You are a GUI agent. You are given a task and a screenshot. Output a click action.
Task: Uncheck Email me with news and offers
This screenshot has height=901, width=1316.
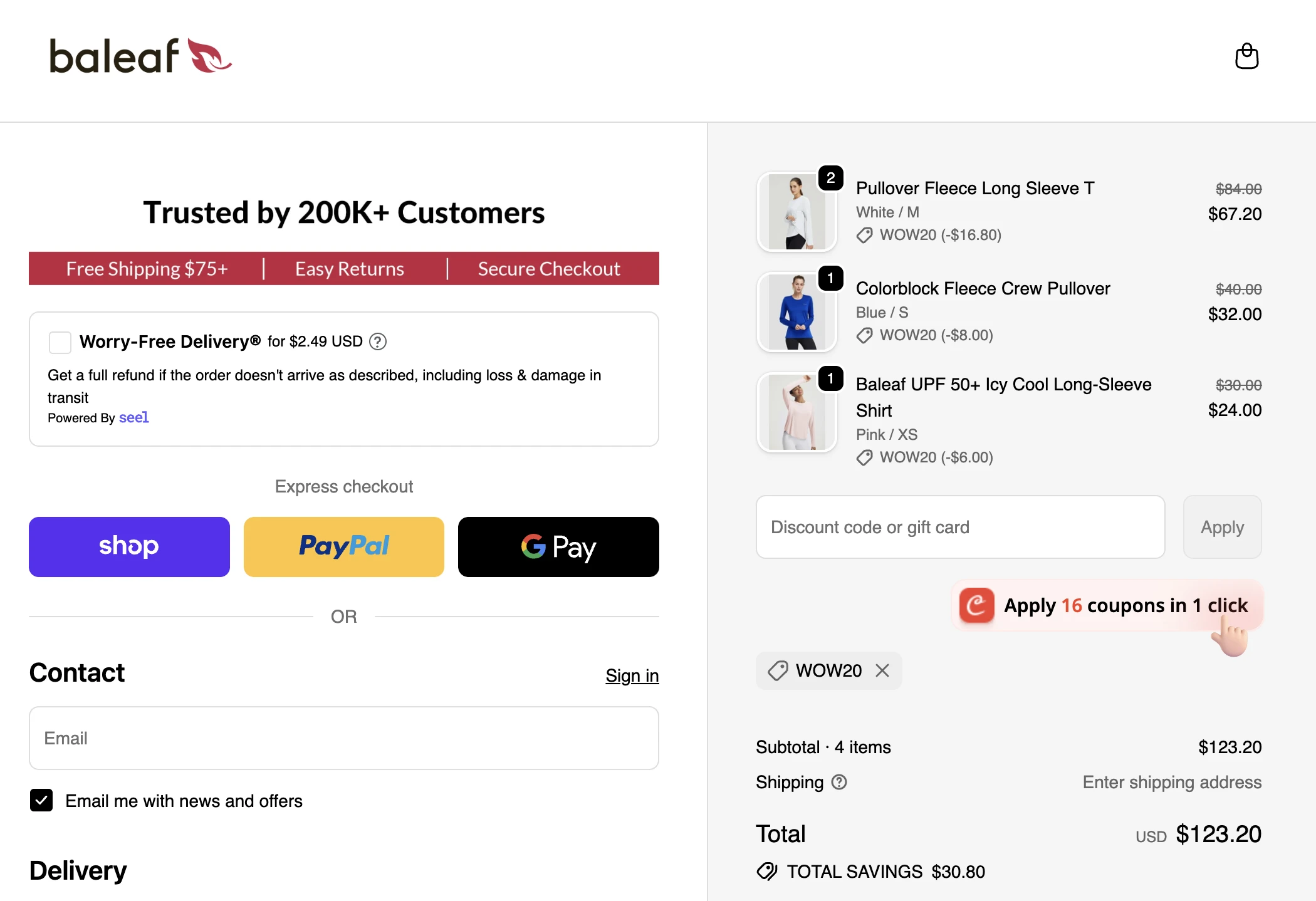click(41, 800)
